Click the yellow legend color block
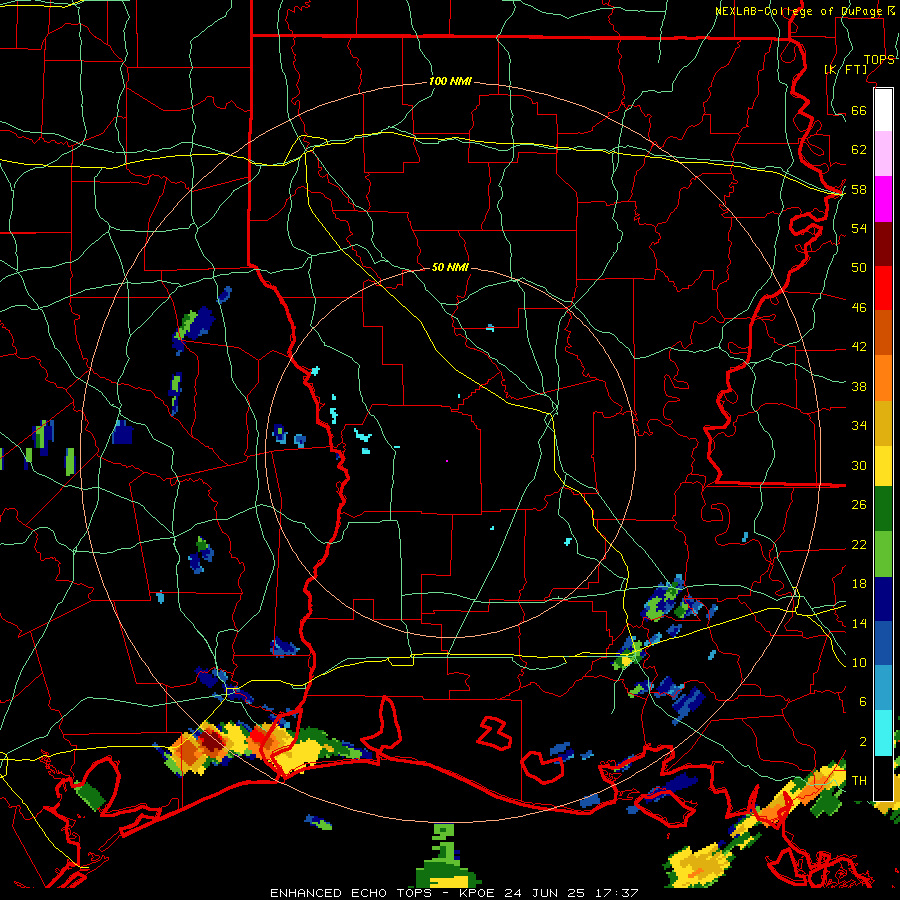 (883, 465)
